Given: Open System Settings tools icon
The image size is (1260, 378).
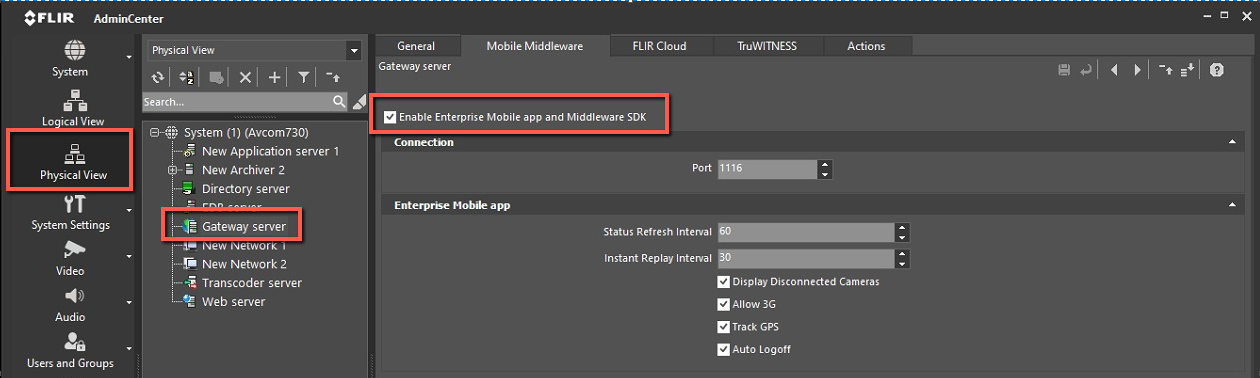Looking at the screenshot, I should (x=73, y=204).
